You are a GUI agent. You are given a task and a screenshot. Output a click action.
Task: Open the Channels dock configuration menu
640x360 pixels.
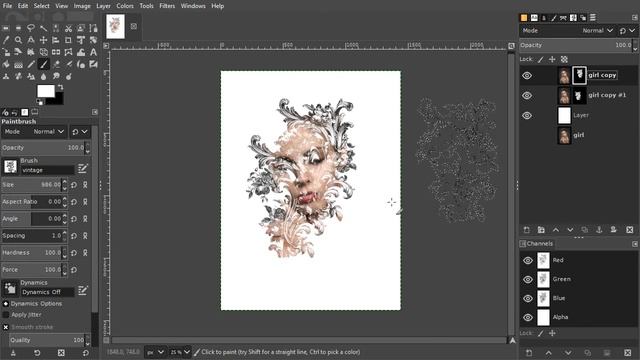635,244
